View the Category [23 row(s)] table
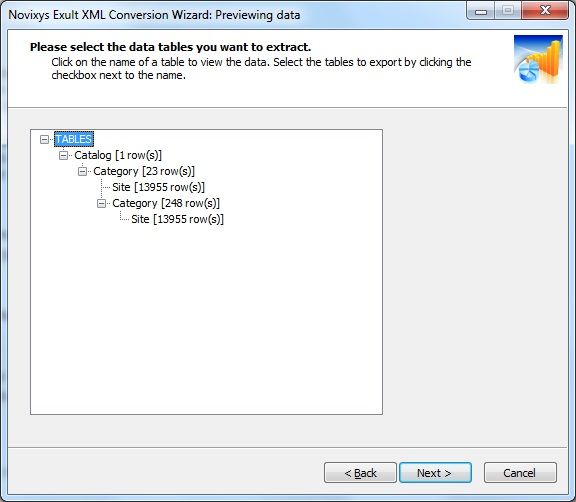 (x=144, y=171)
